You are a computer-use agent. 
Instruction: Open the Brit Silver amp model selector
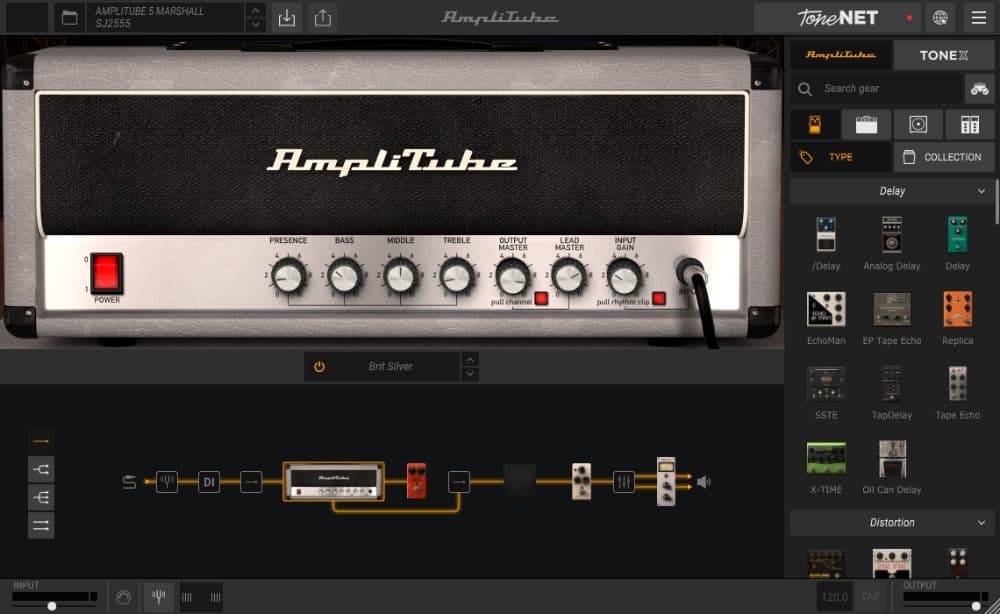(391, 367)
